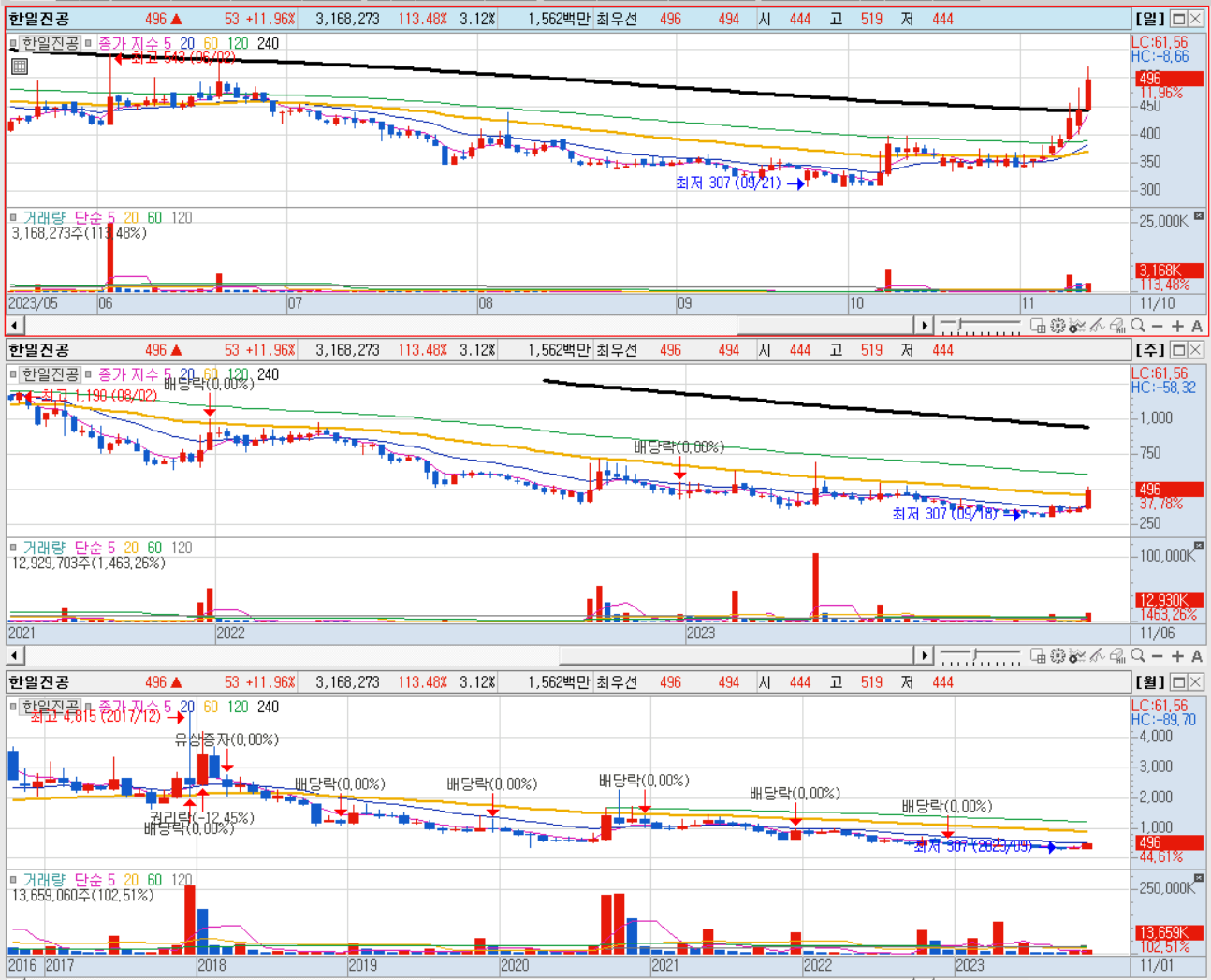Click the [월] monthly period label
The height and width of the screenshot is (980, 1211).
coord(1149,682)
